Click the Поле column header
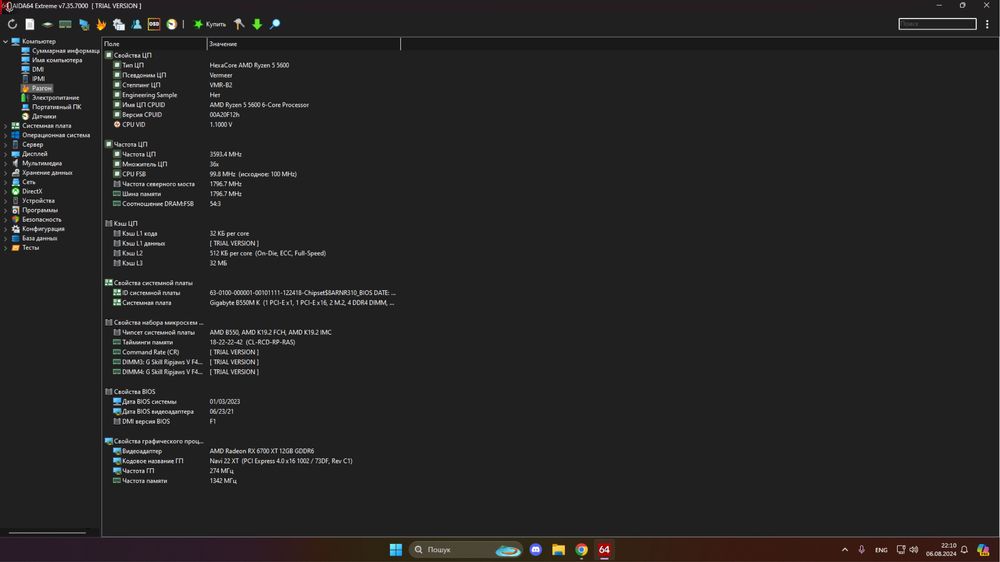 (154, 44)
